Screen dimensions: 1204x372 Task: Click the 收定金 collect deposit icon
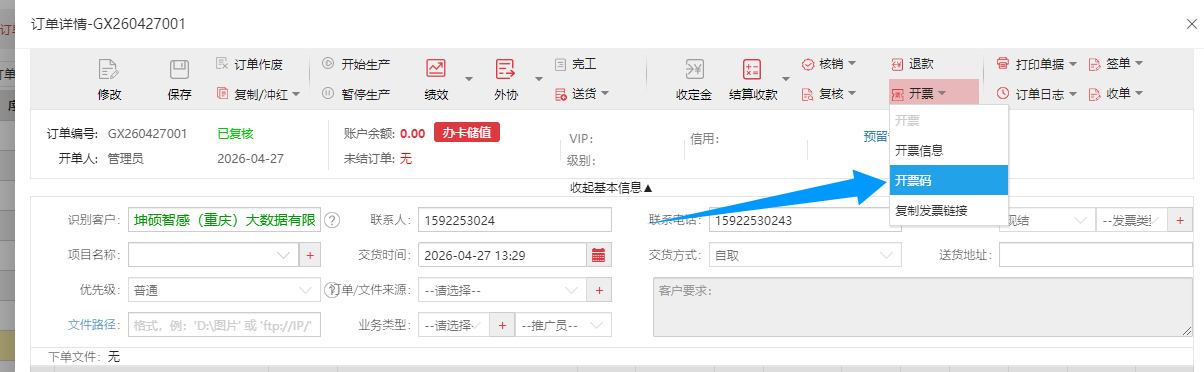[x=694, y=70]
